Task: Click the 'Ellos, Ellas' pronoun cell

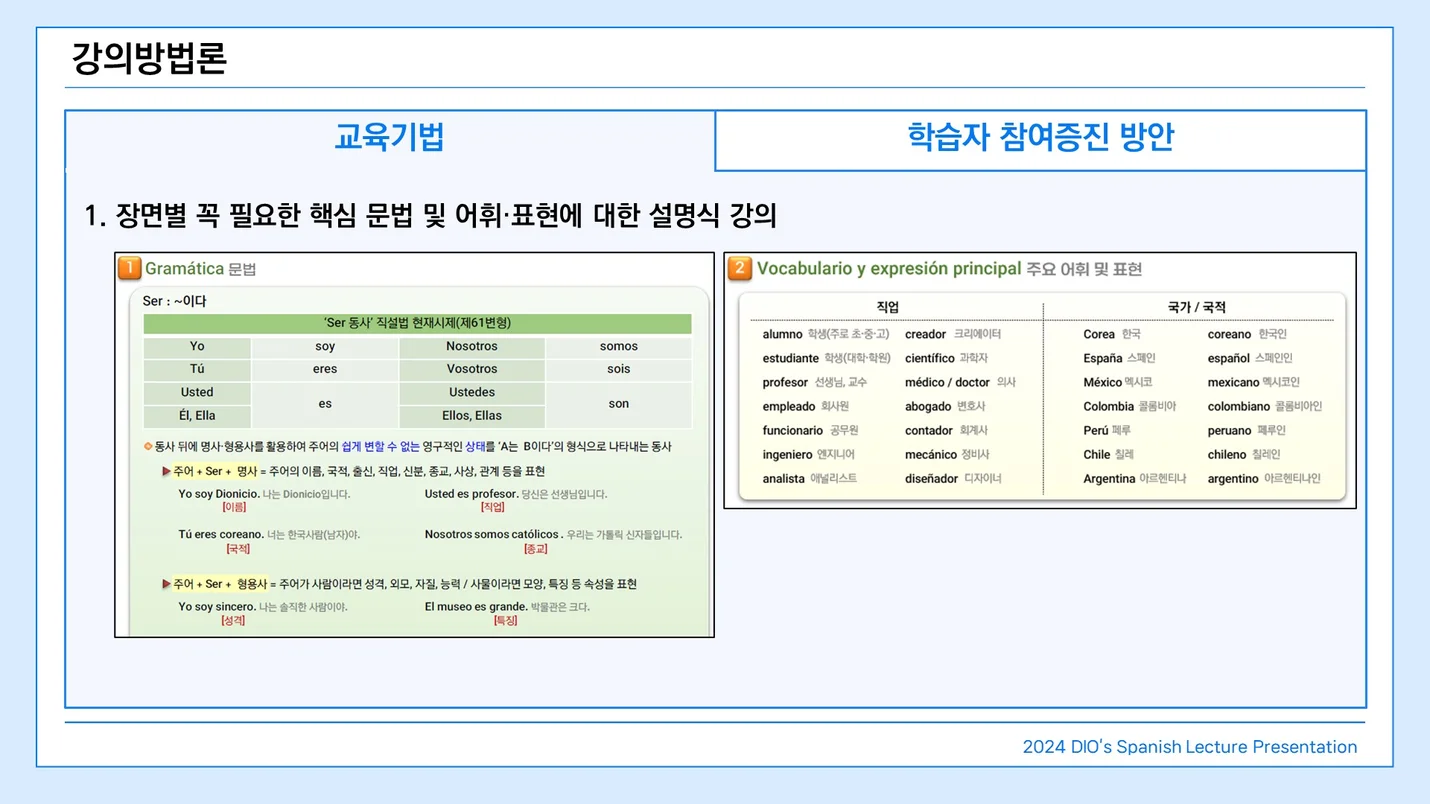Action: pos(472,415)
